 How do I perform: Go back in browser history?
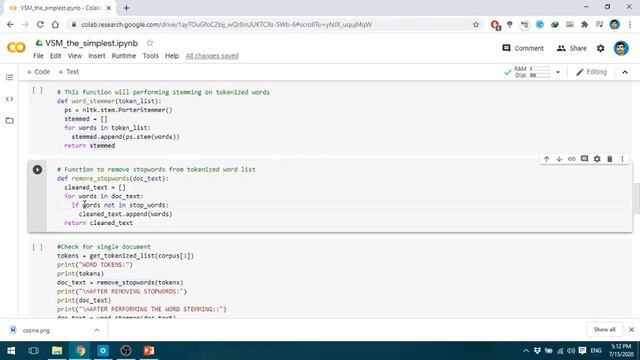(x=10, y=24)
